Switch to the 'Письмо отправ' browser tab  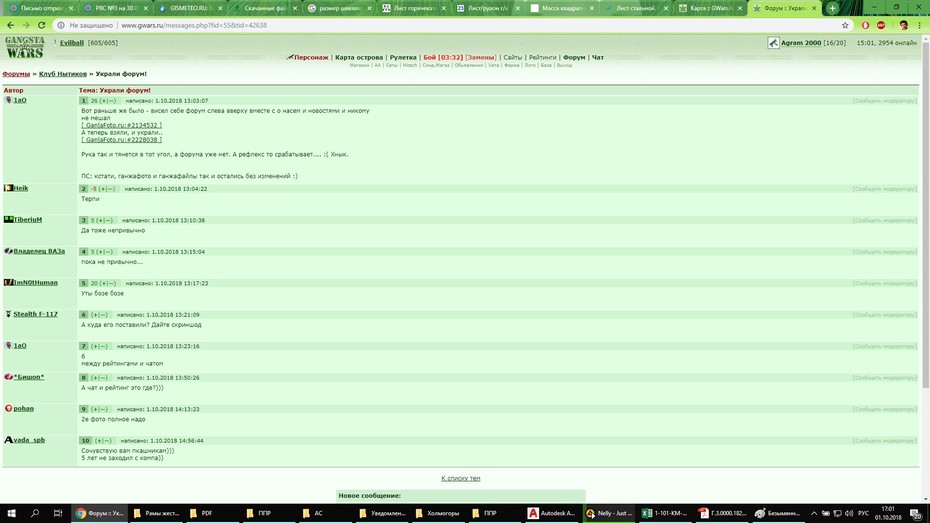[41, 8]
